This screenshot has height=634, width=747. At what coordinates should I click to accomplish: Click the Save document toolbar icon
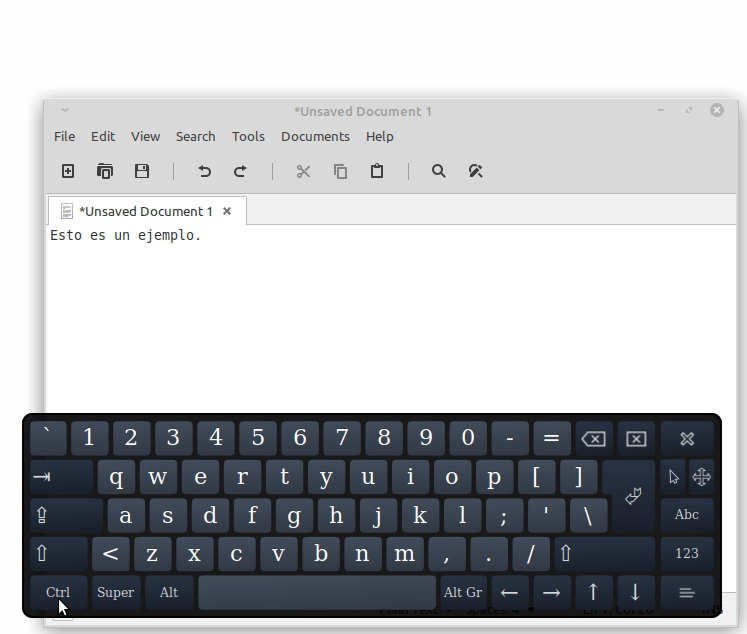point(142,171)
